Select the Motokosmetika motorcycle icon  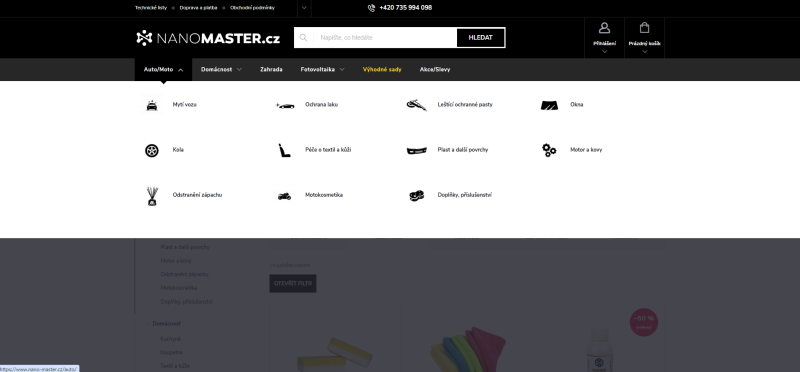pos(284,196)
